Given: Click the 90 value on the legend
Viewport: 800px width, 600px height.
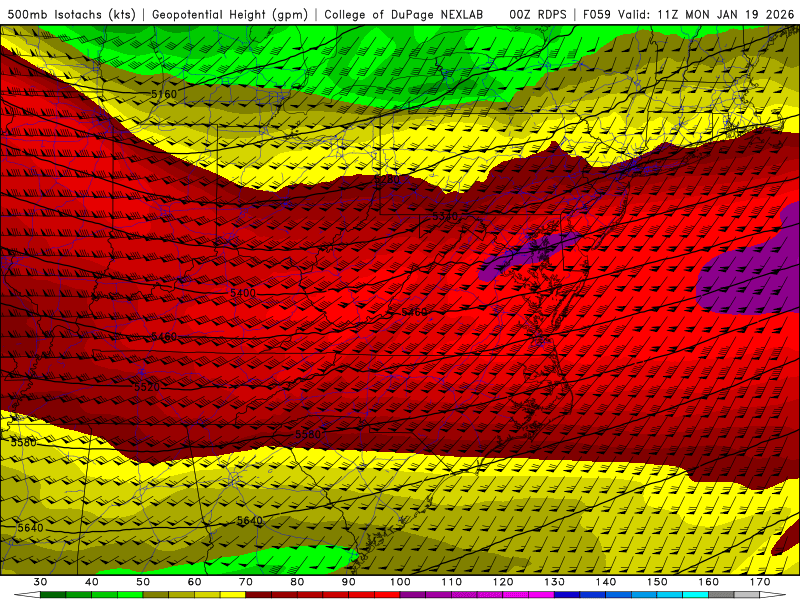Looking at the screenshot, I should click(348, 582).
